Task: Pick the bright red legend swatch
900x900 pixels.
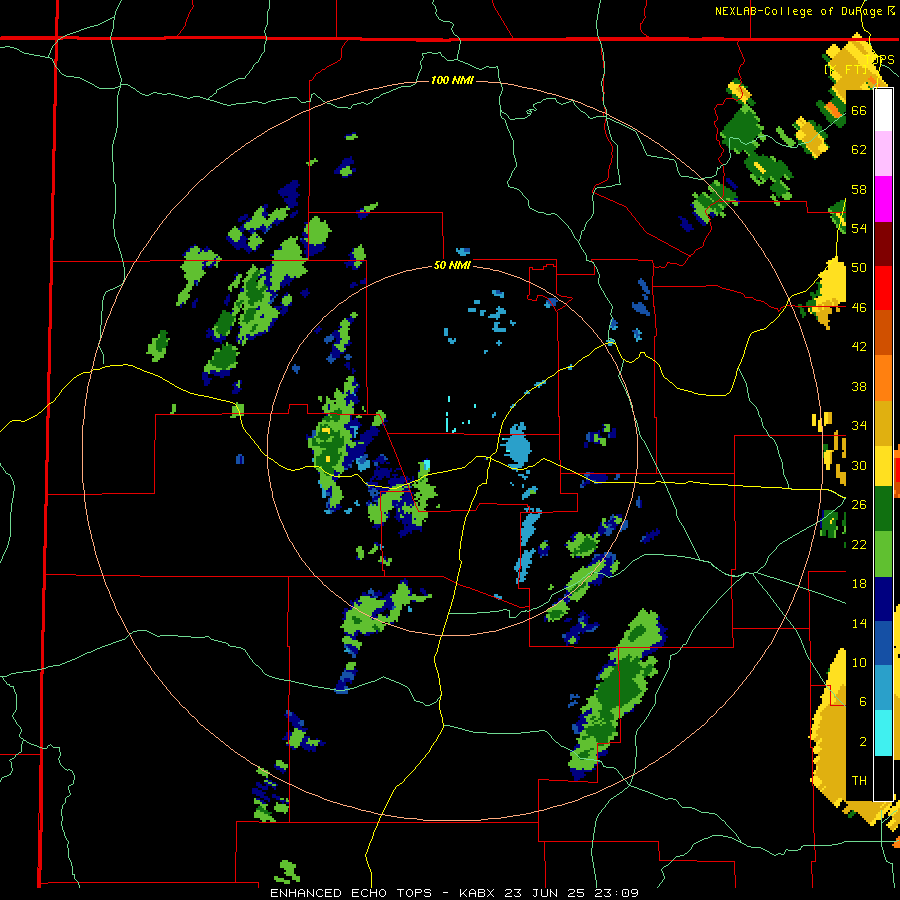Action: click(883, 288)
